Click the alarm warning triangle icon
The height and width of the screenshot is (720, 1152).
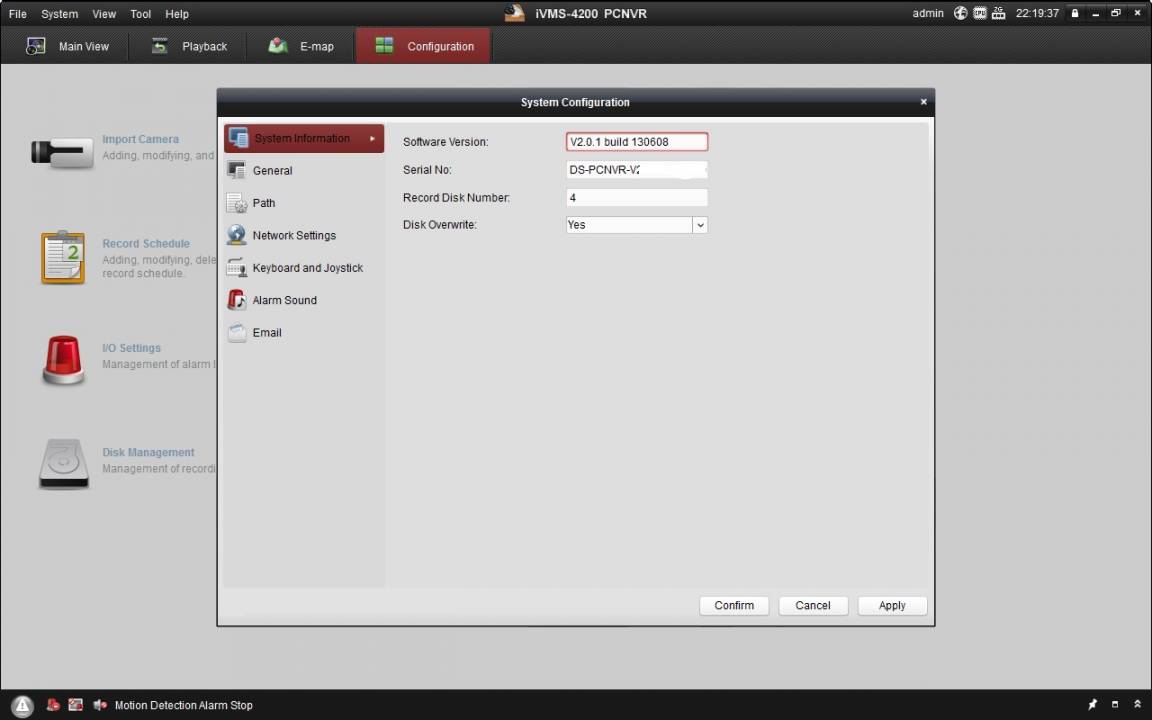pyautogui.click(x=22, y=705)
